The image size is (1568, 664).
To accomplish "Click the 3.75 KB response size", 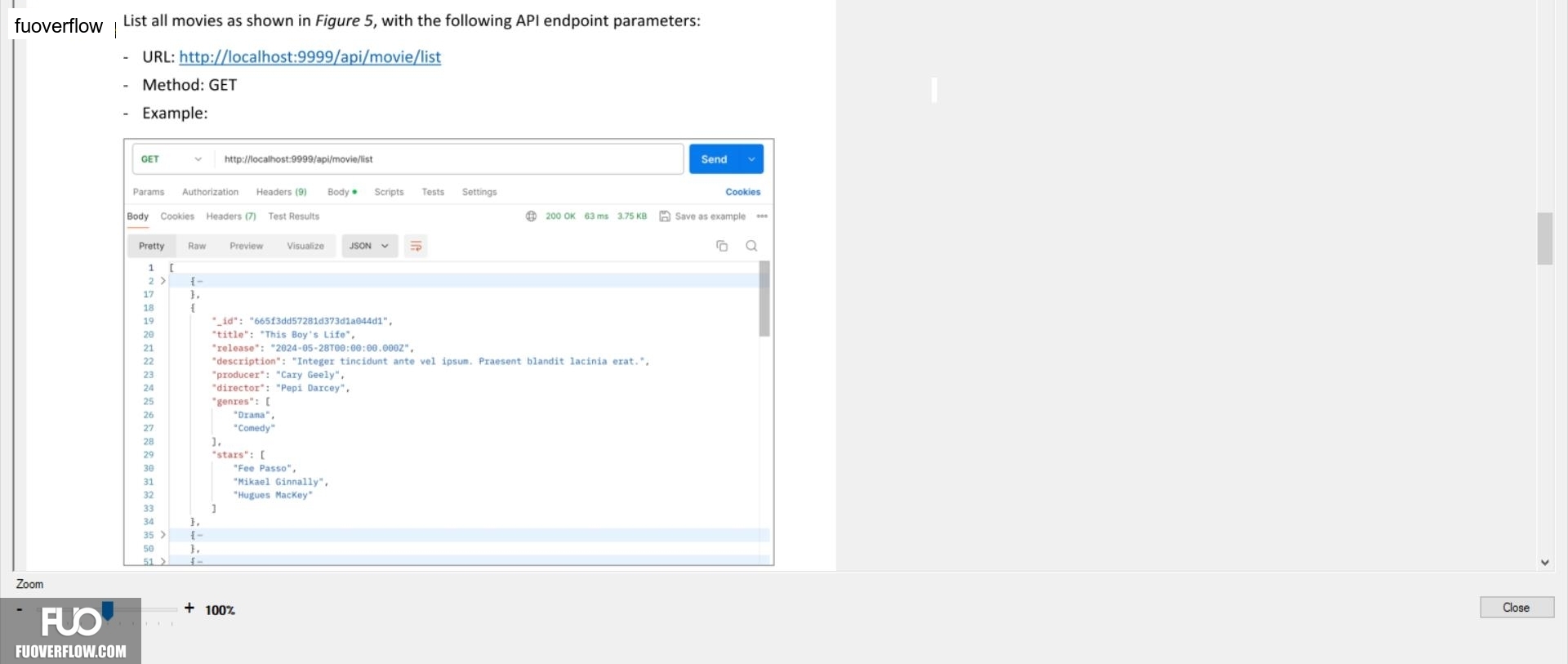I will tap(632, 216).
